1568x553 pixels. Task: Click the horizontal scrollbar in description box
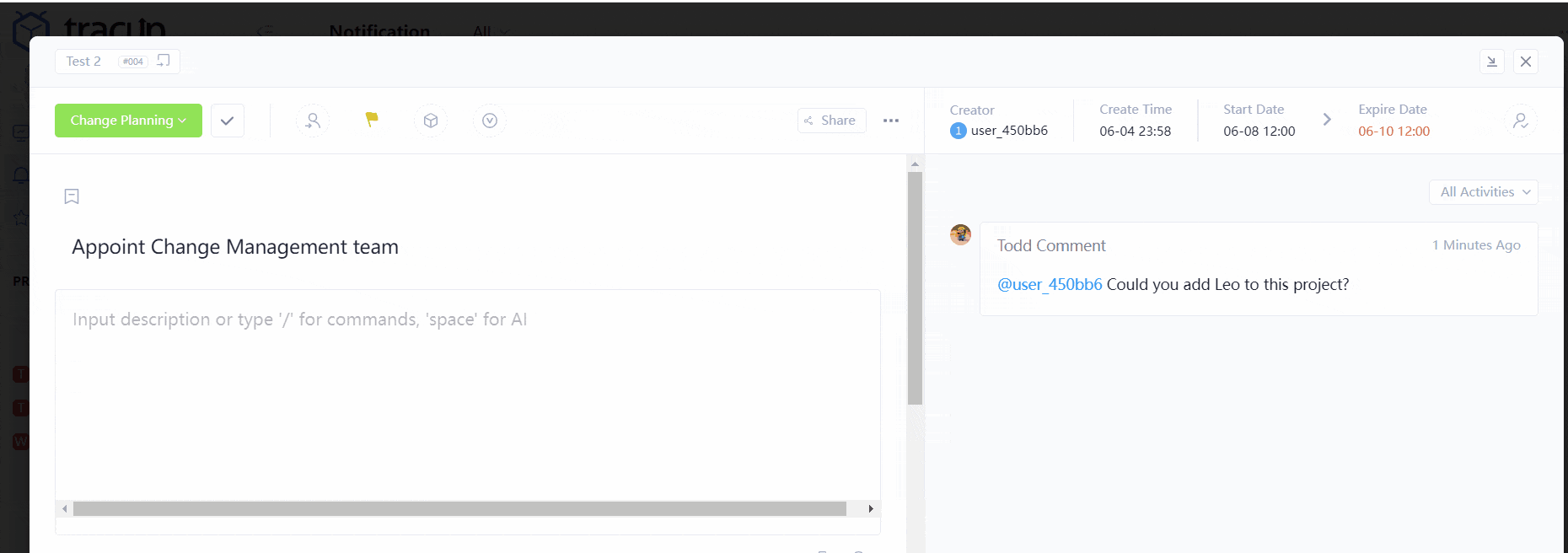tap(459, 509)
